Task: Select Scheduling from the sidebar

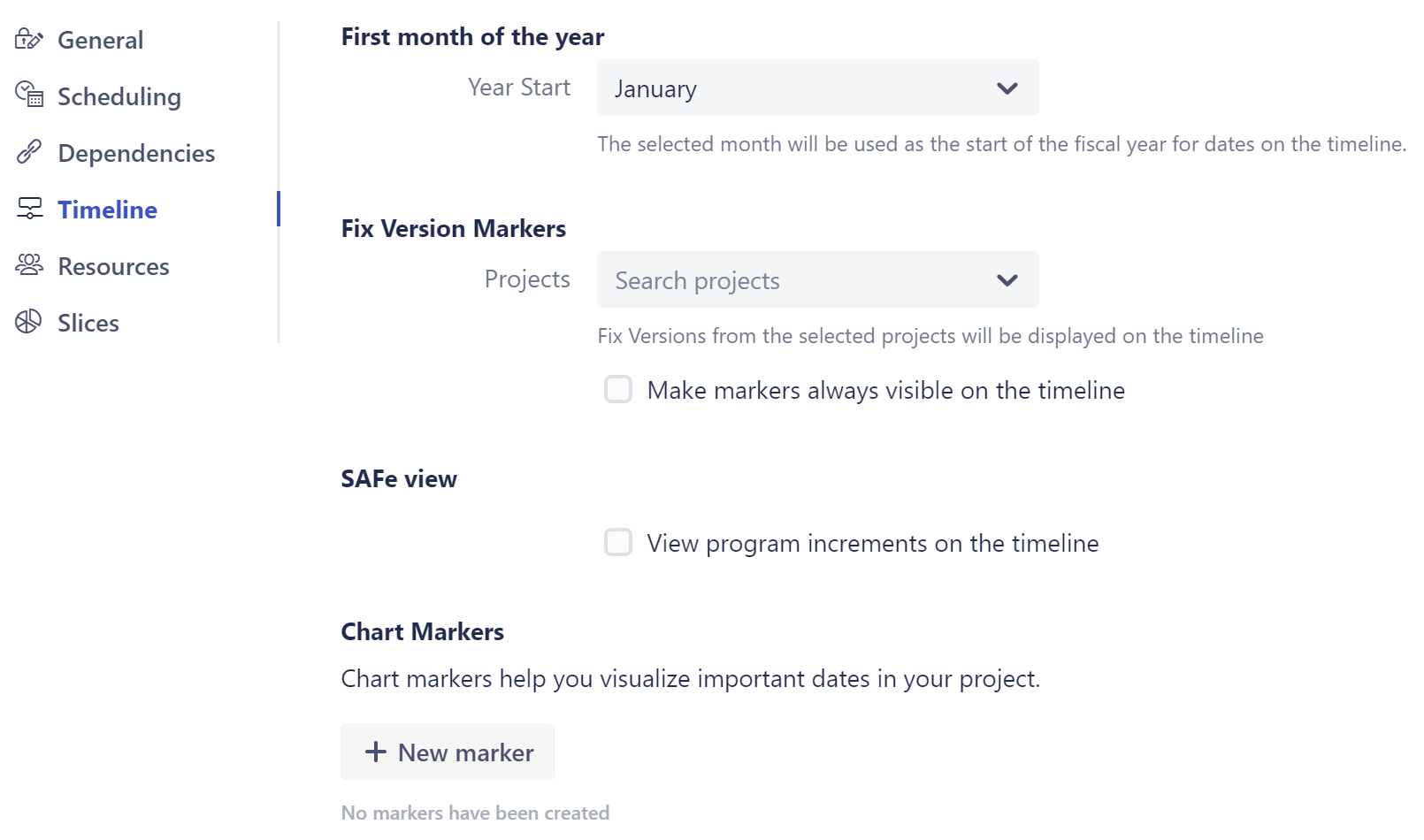Action: [x=119, y=95]
